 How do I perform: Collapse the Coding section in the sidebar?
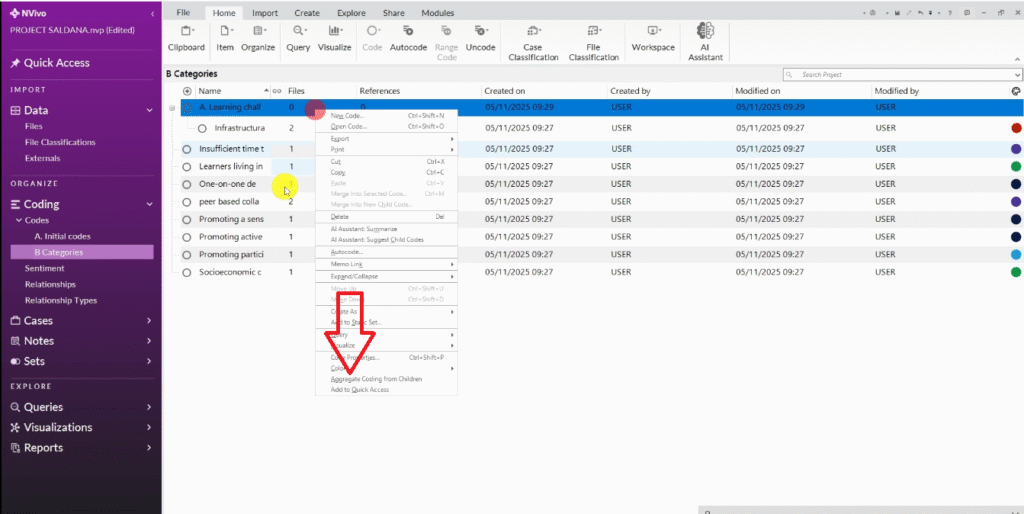149,204
